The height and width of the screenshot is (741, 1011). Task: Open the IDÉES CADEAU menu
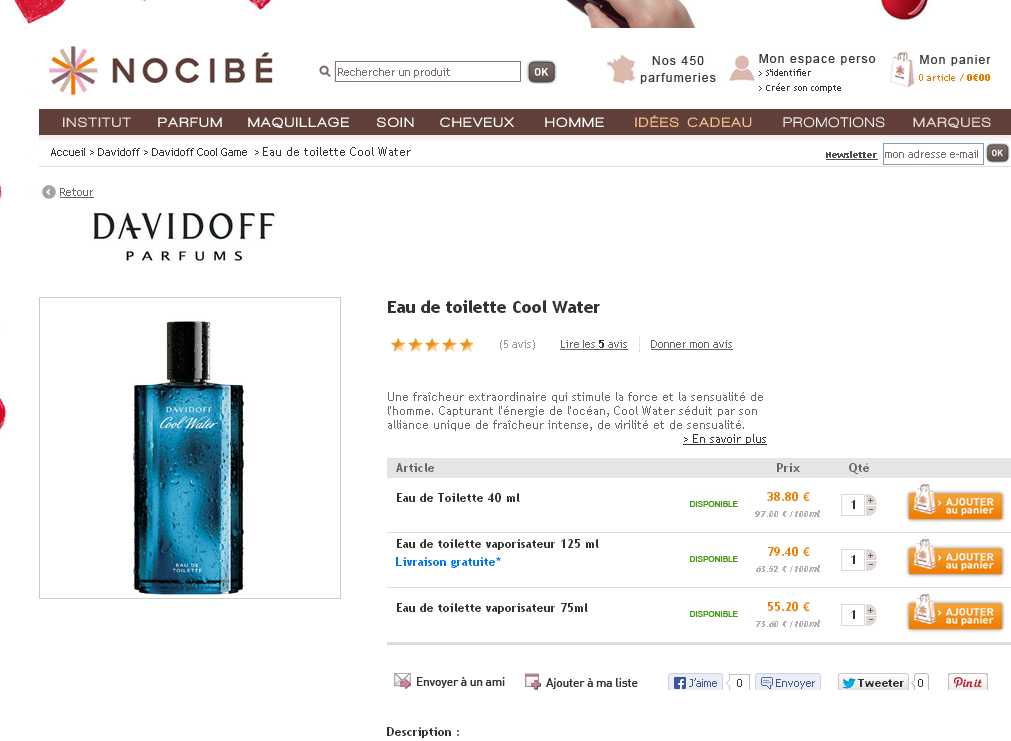pos(692,122)
